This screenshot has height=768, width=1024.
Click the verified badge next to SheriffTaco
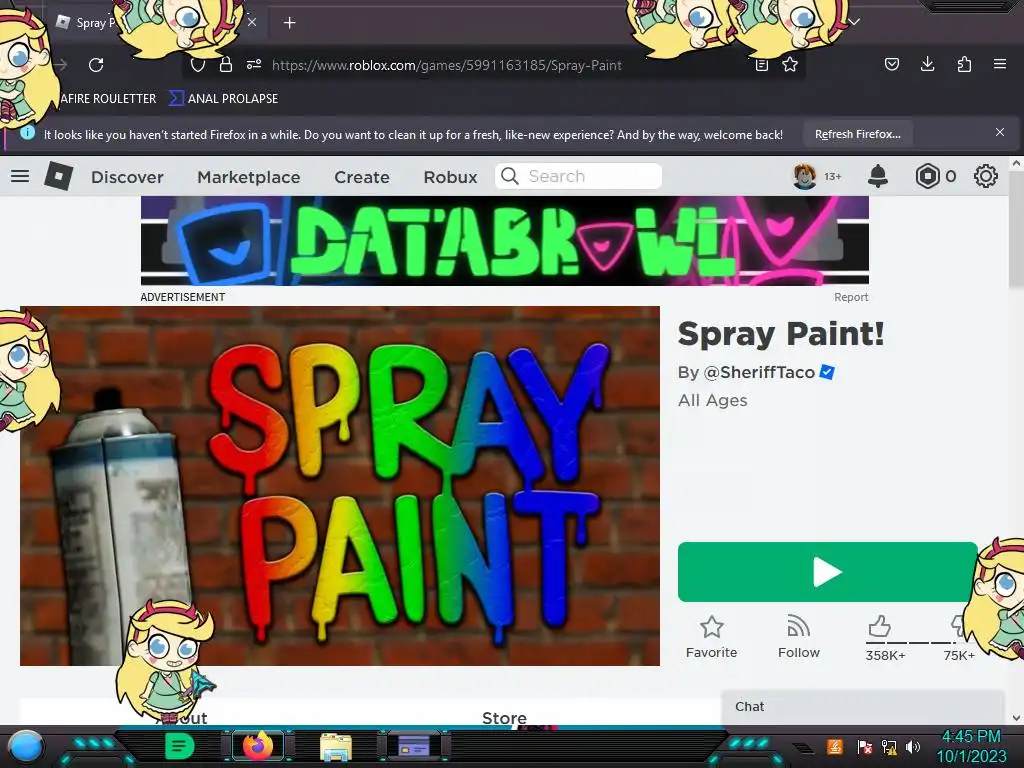827,372
